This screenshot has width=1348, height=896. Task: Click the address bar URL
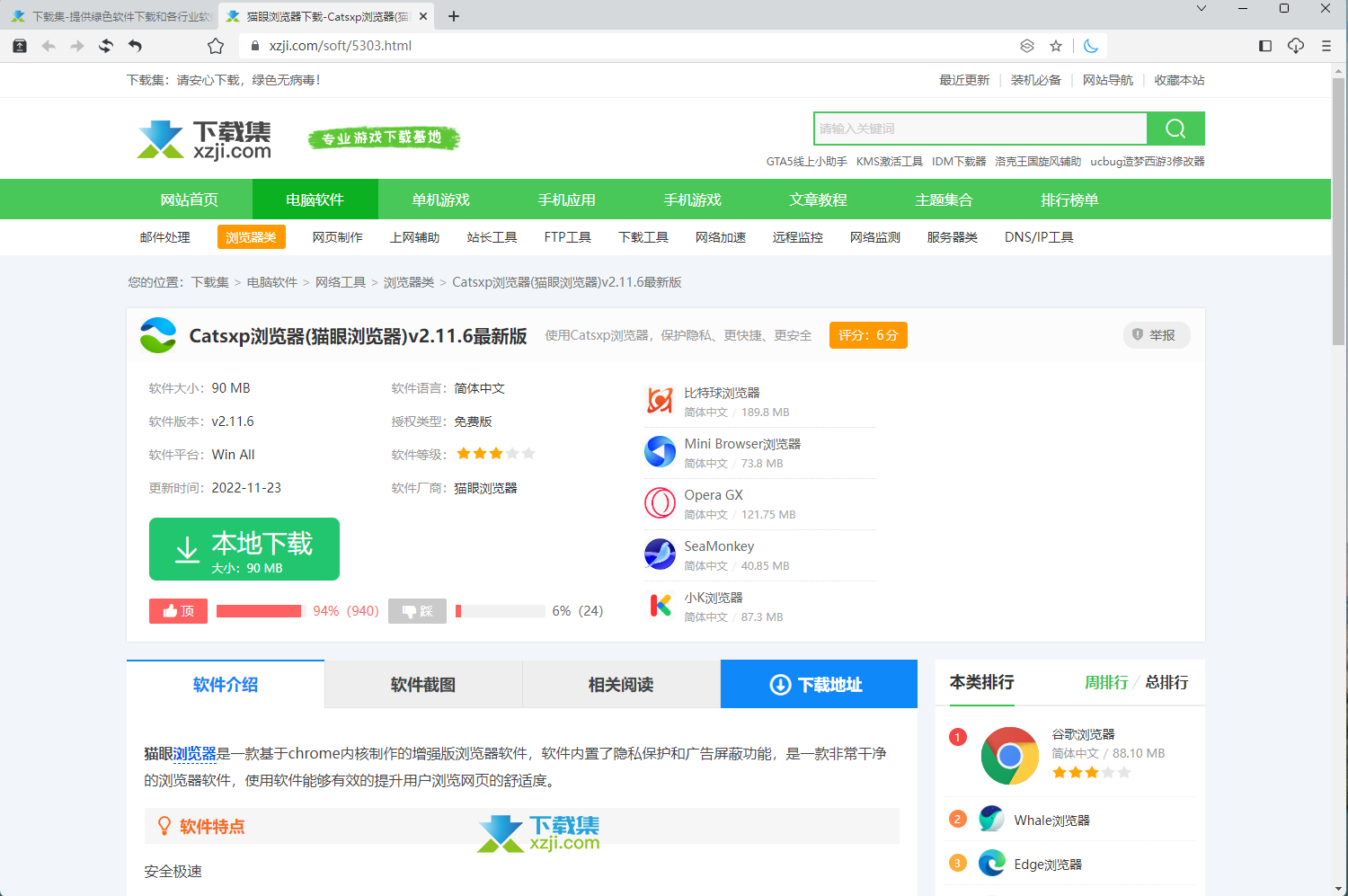coord(341,46)
